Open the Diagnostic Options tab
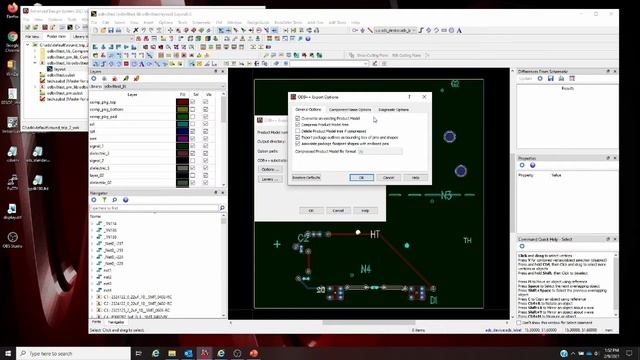This screenshot has width=640, height=360. (393, 110)
